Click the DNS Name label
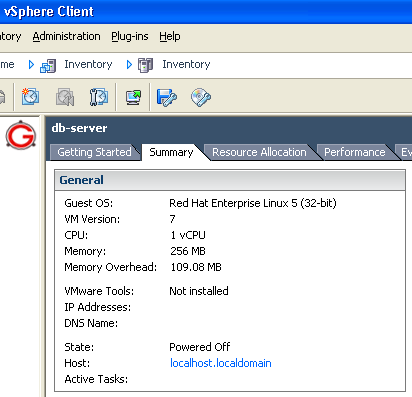The height and width of the screenshot is (397, 412). pyautogui.click(x=91, y=323)
